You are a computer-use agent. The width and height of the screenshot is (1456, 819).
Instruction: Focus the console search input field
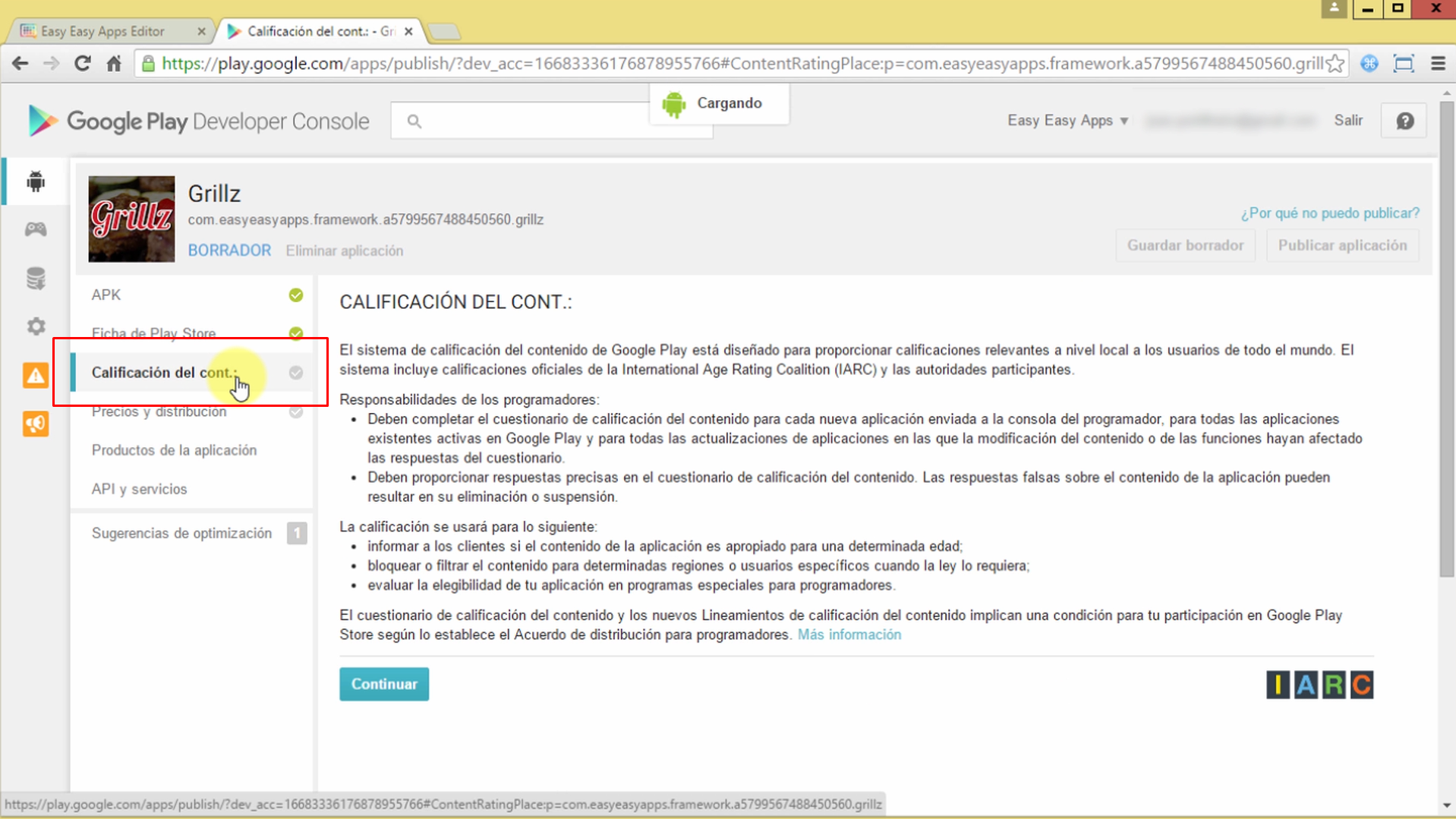[x=552, y=121]
